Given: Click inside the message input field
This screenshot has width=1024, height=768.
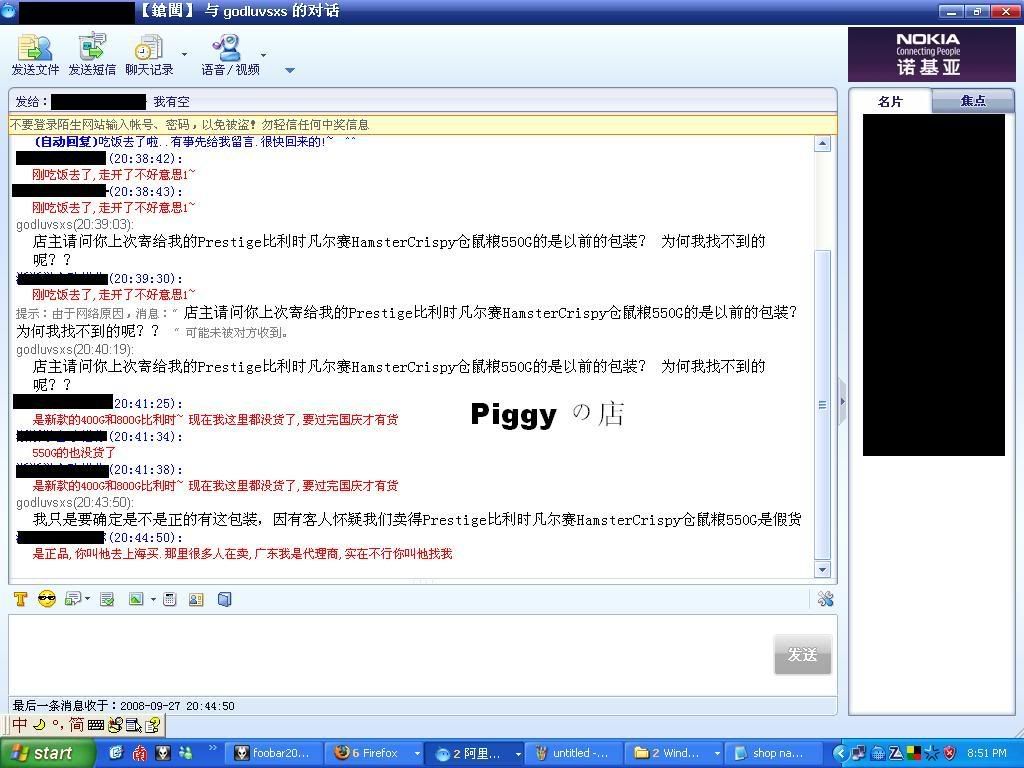Looking at the screenshot, I should [x=400, y=650].
